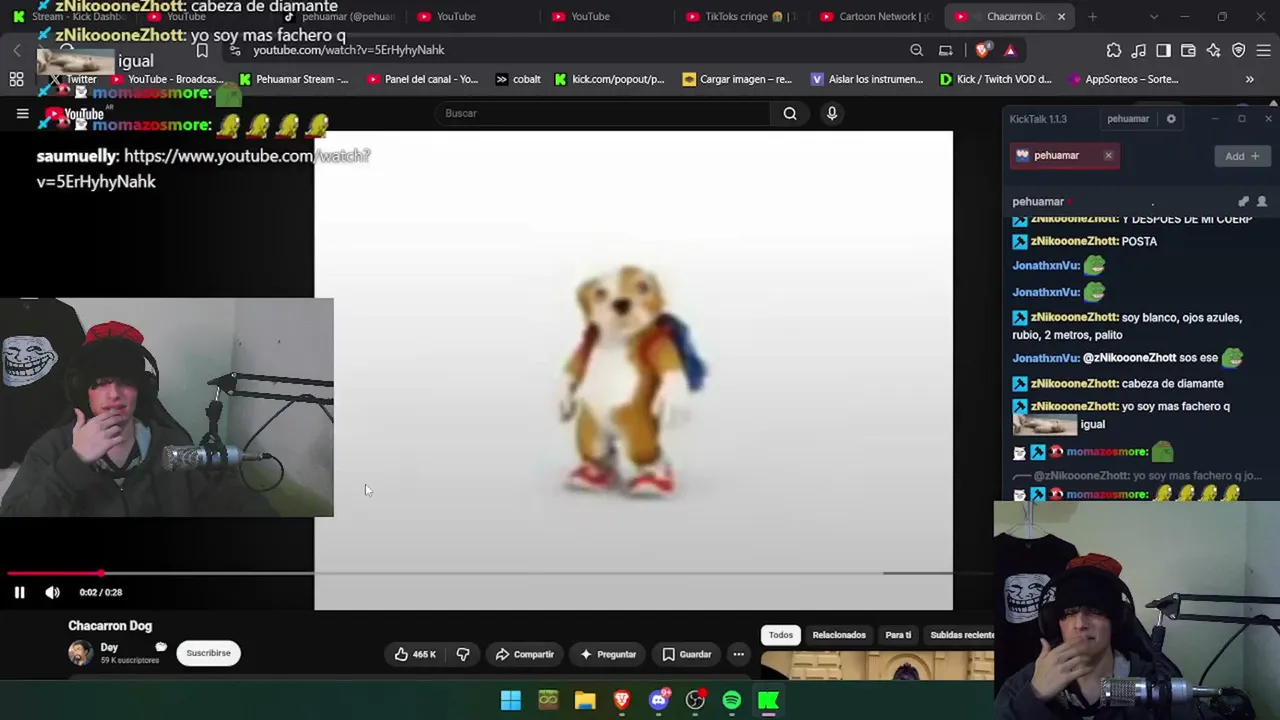
Task: Open KickTalk settings gear icon
Action: [1171, 119]
